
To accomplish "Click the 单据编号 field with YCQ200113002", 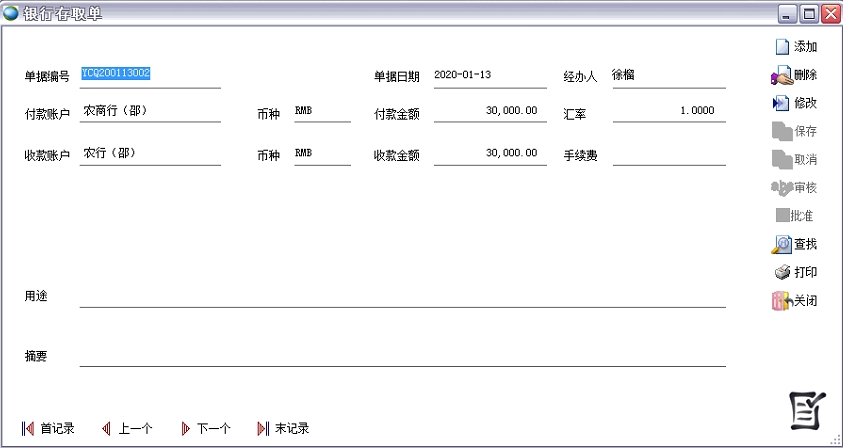I will [149, 75].
